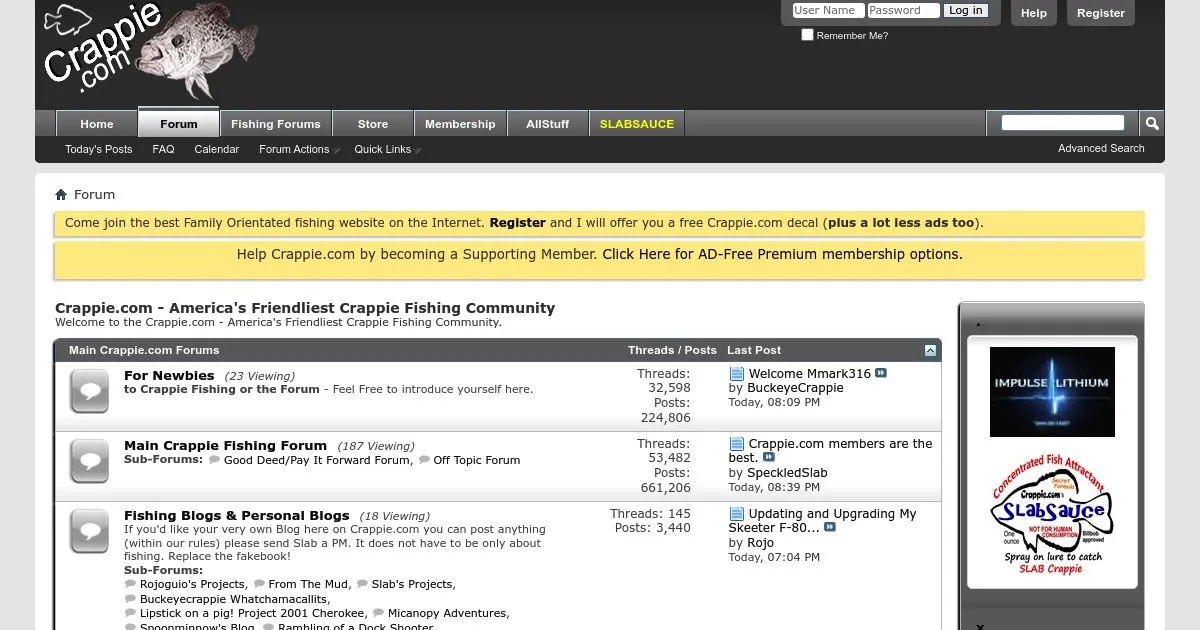Screen dimensions: 1200x630
Task: Open the Off Topic Forum sub-forum
Action: pyautogui.click(x=477, y=460)
